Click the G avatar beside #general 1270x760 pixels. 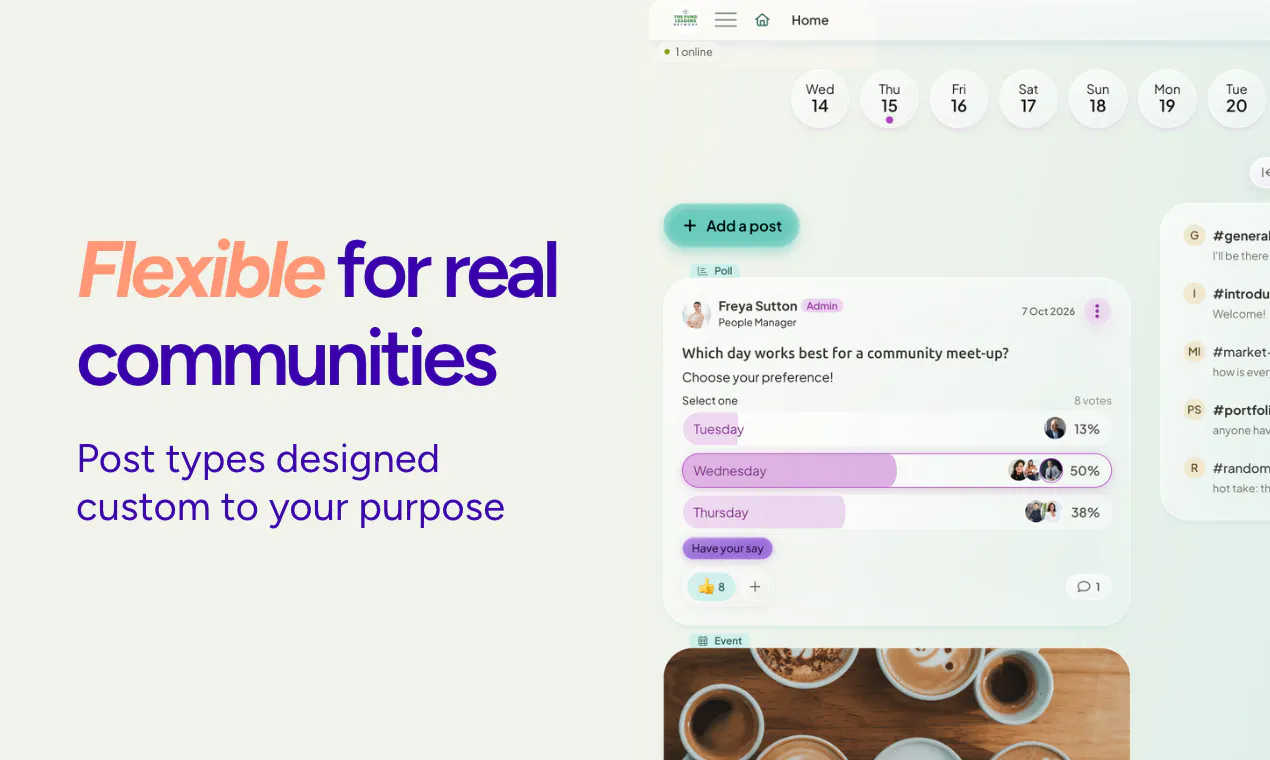1193,236
